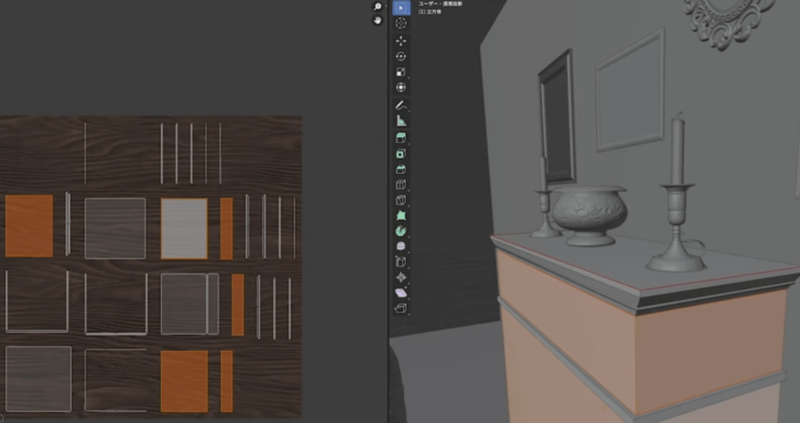This screenshot has height=423, width=800.
Task: Click the magnifier zoom view icon
Action: (x=377, y=7)
